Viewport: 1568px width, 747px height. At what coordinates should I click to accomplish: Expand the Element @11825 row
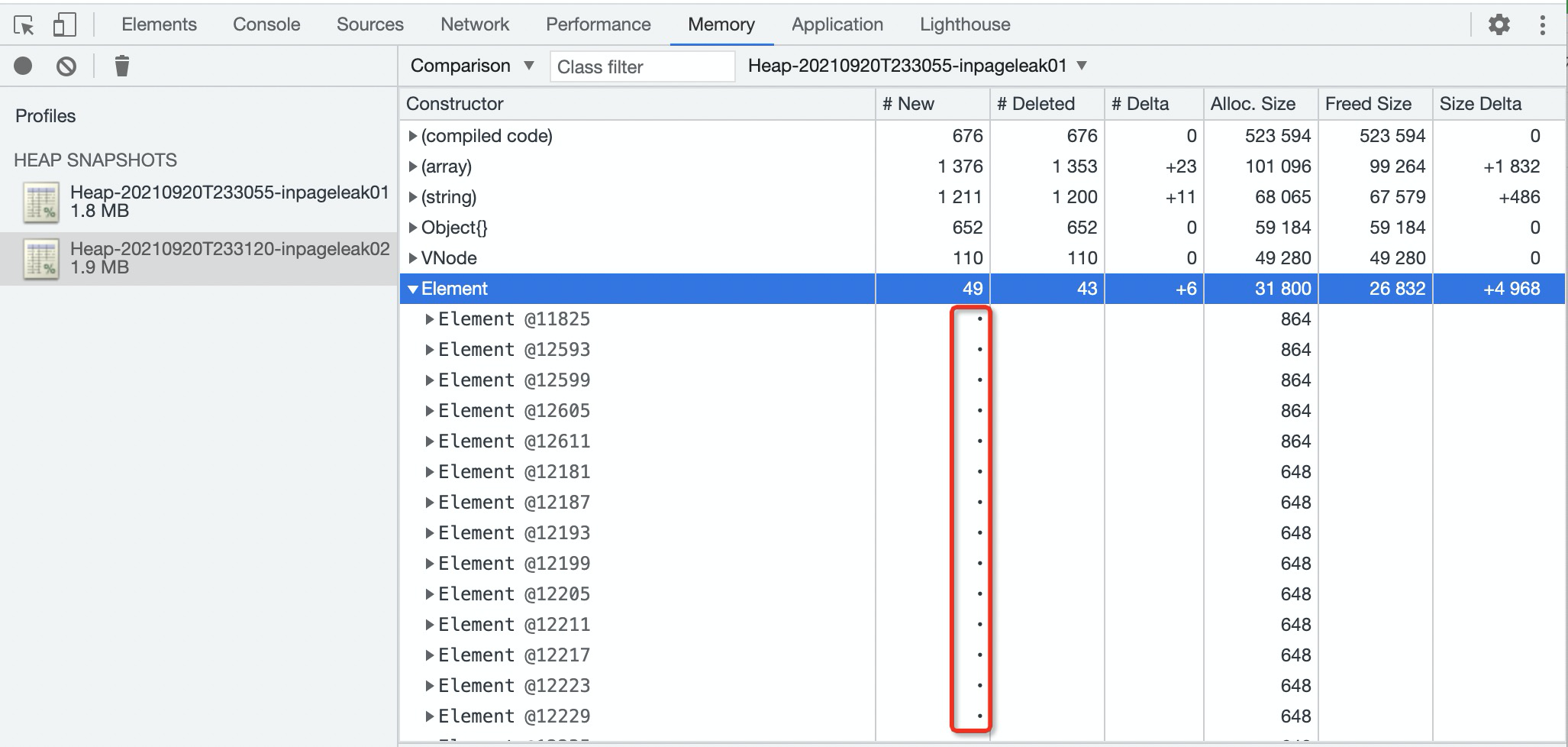tap(430, 320)
